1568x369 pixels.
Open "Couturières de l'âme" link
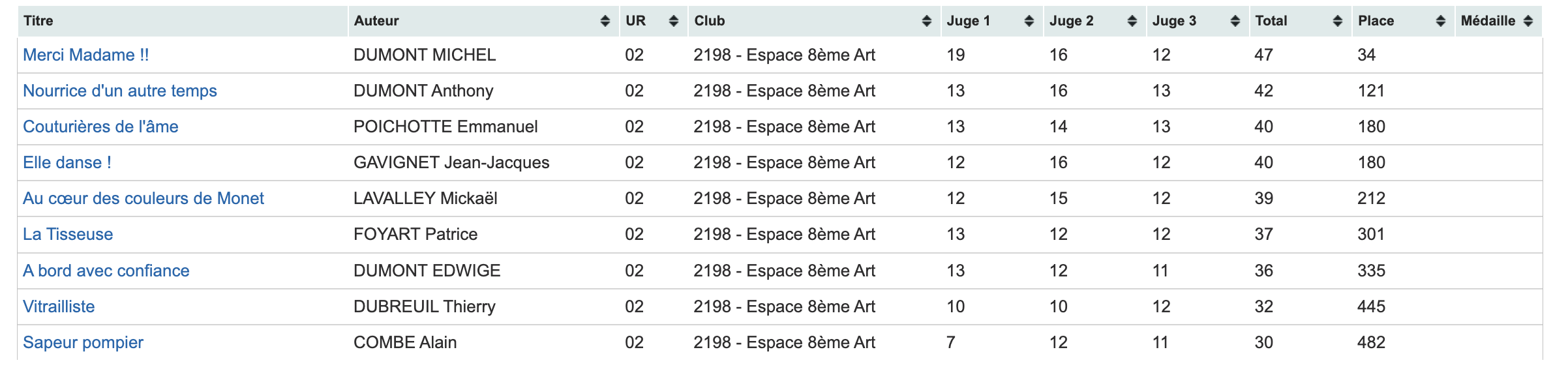point(100,127)
